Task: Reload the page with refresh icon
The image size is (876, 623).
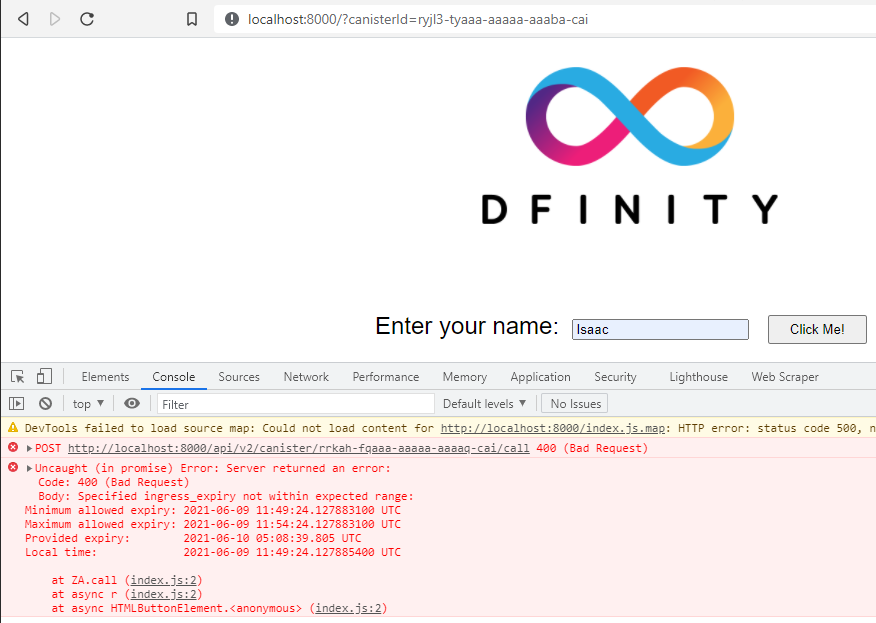Action: (87, 19)
